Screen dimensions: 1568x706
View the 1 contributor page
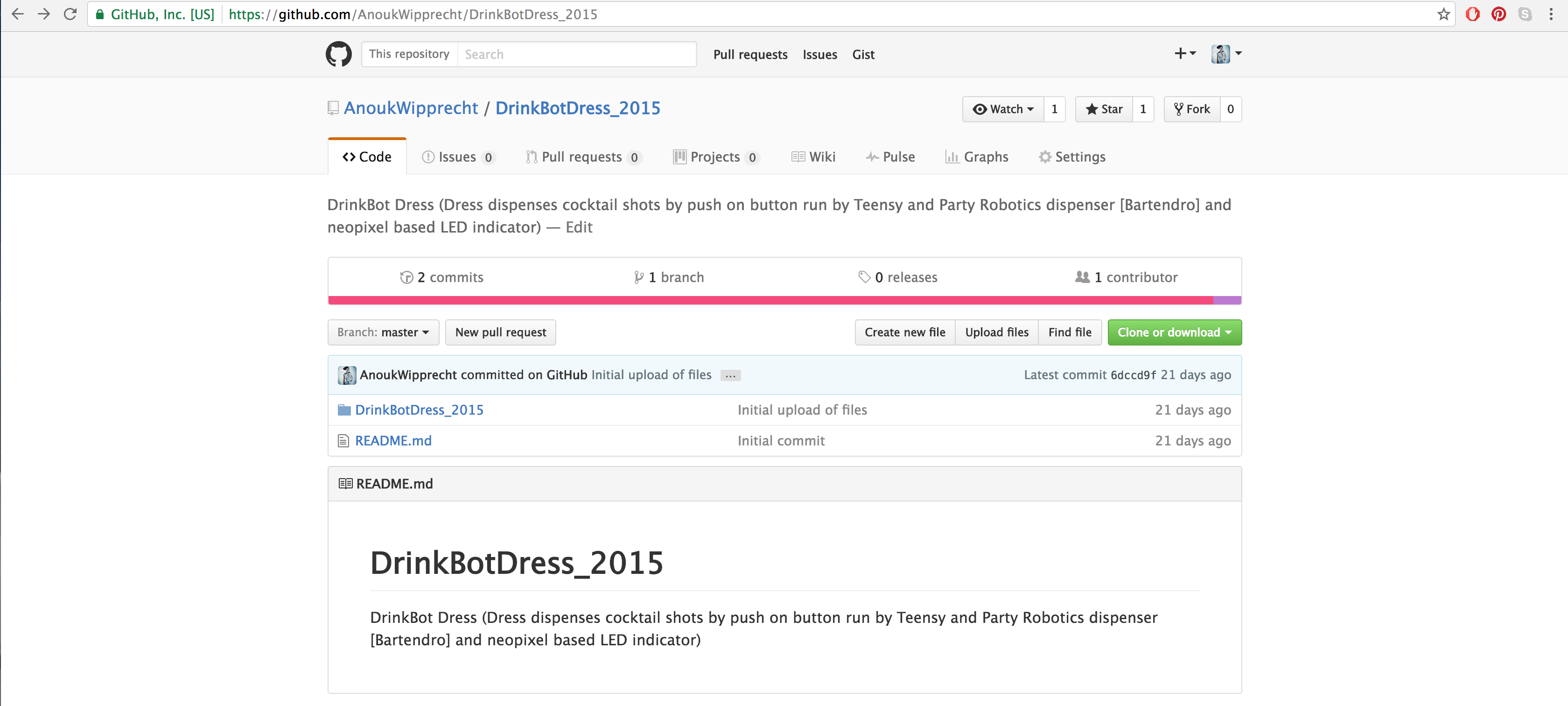[x=1127, y=278]
